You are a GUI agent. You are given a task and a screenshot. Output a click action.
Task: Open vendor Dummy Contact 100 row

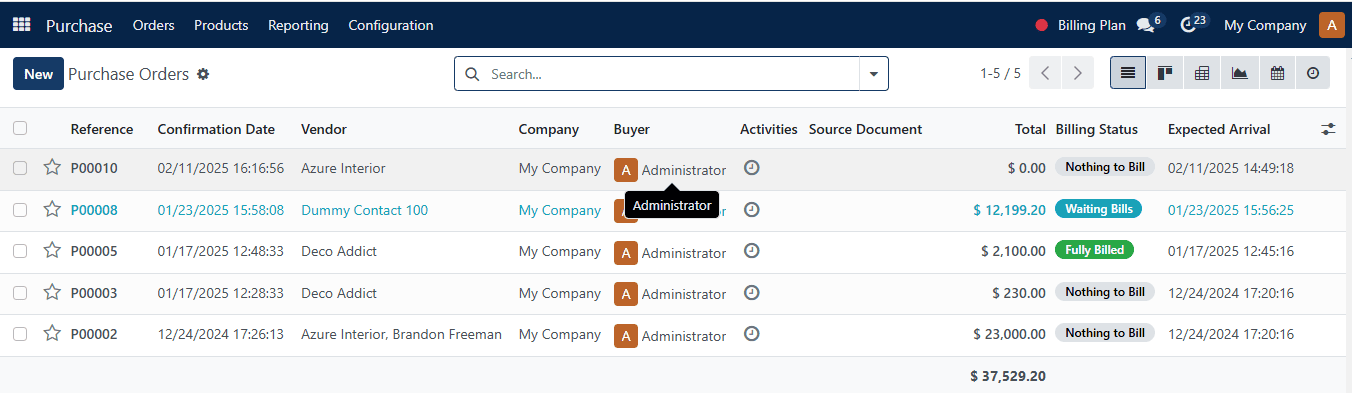point(364,210)
